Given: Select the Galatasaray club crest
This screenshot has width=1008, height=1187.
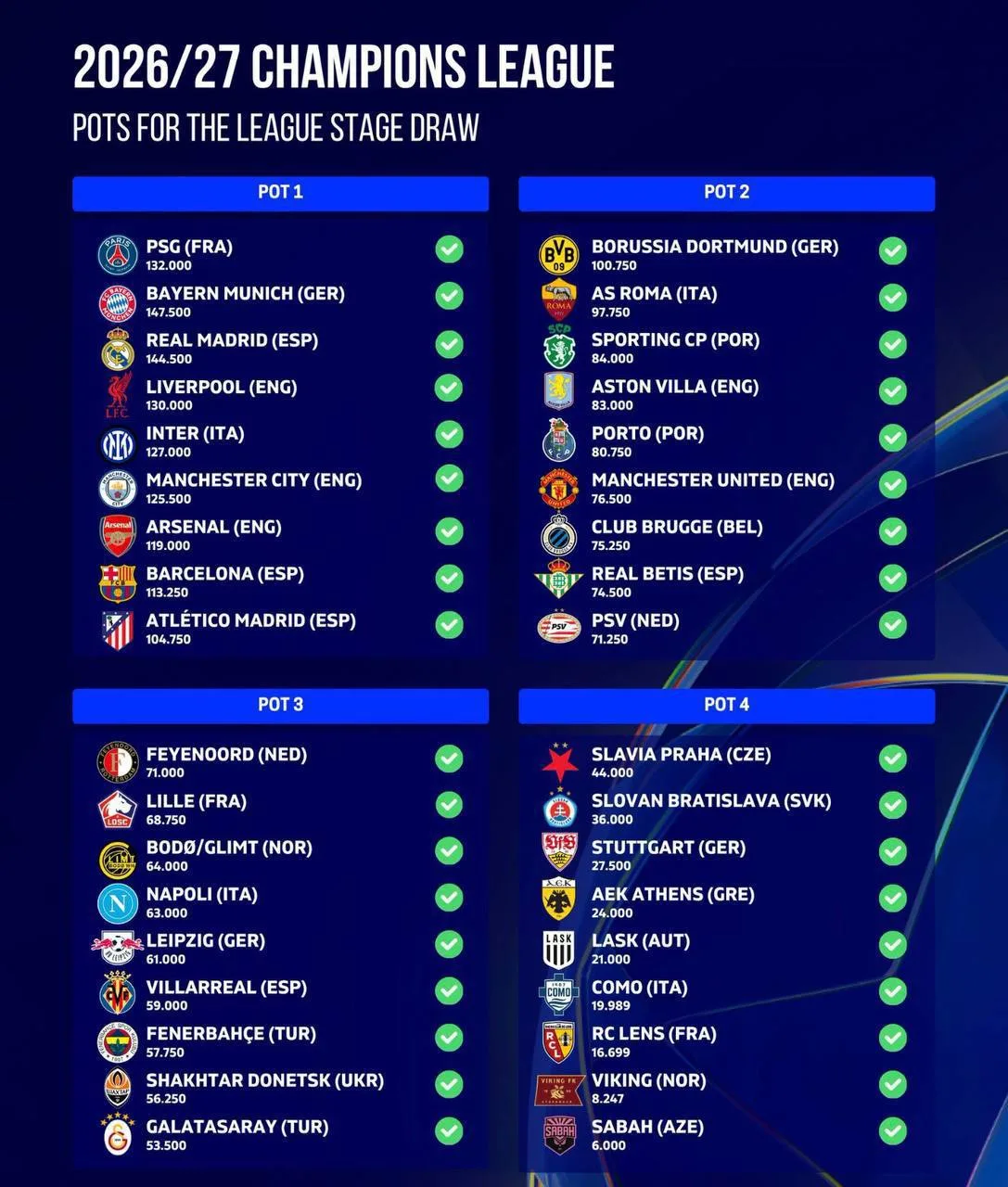Looking at the screenshot, I should [118, 1133].
